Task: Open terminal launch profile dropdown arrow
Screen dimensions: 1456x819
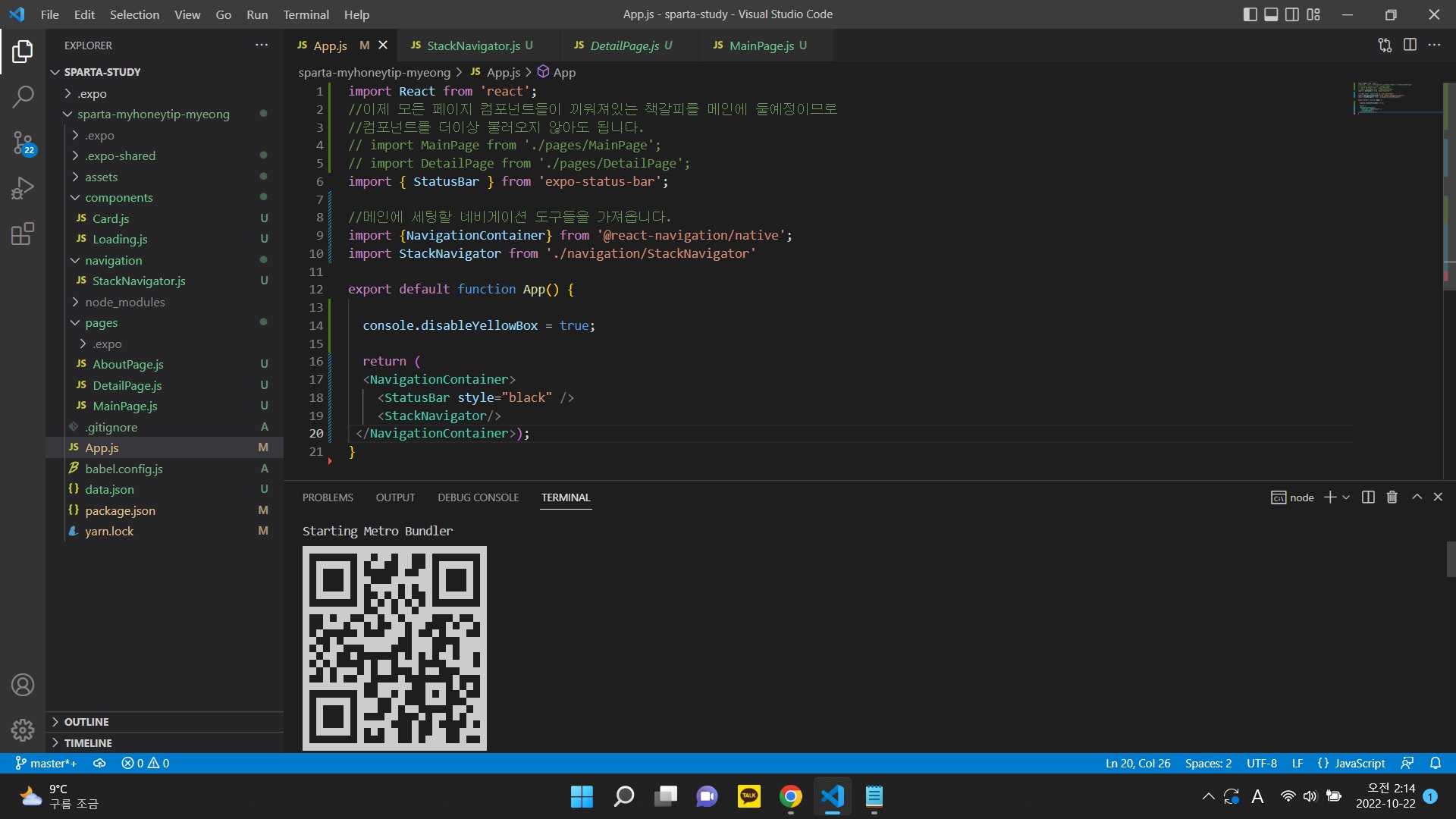Action: point(1346,497)
